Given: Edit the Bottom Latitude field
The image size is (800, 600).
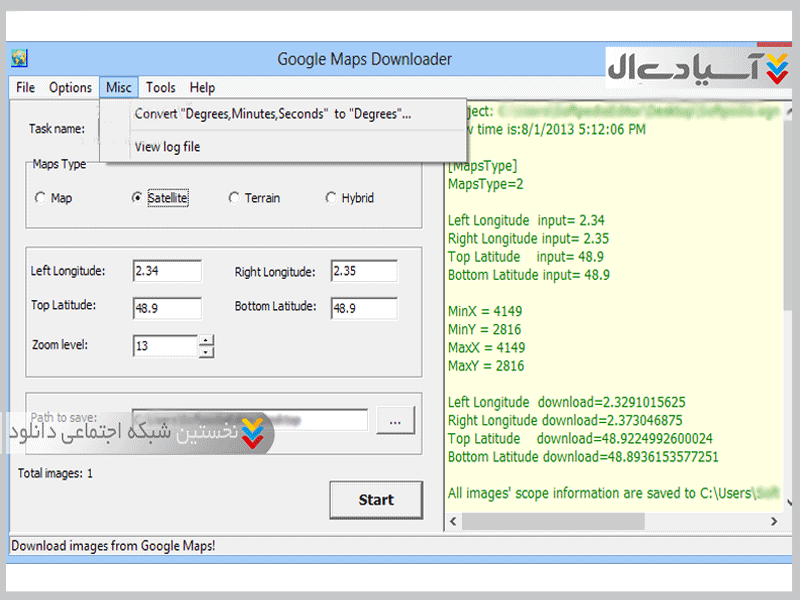Looking at the screenshot, I should pyautogui.click(x=364, y=308).
